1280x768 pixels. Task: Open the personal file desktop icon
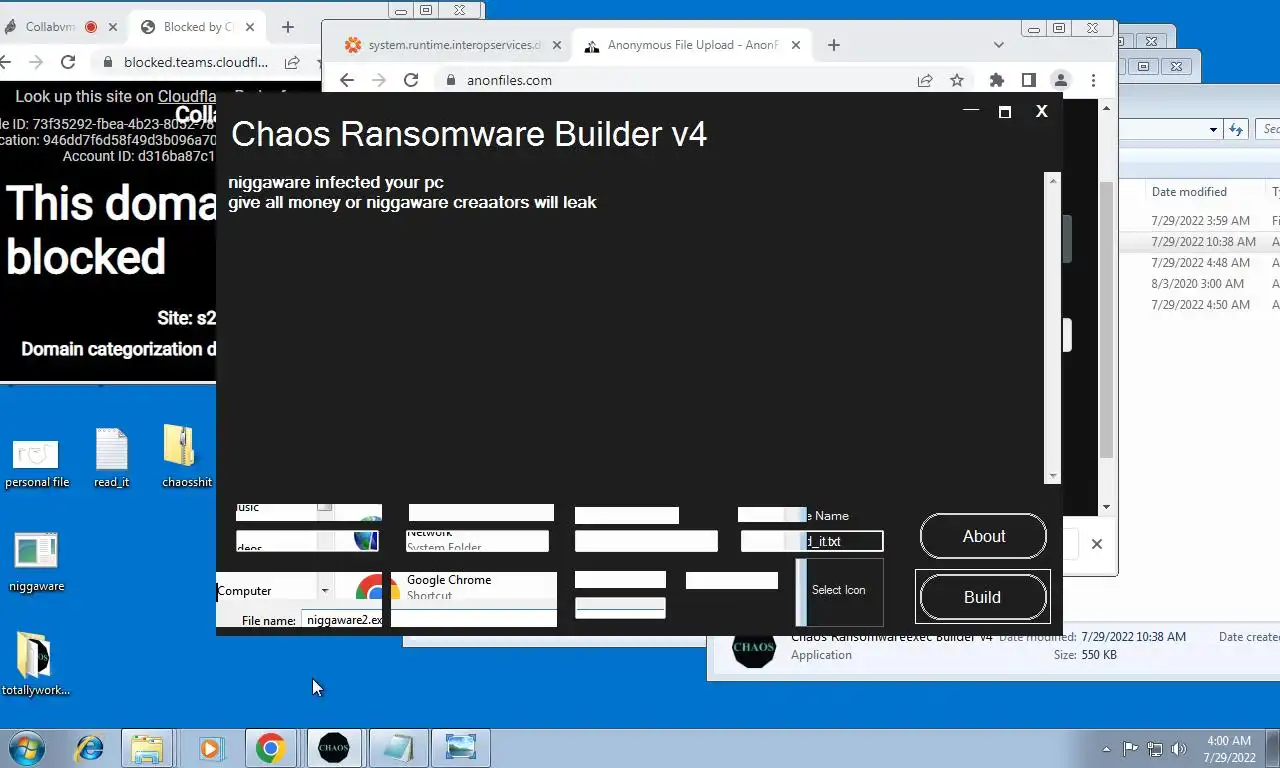point(36,462)
